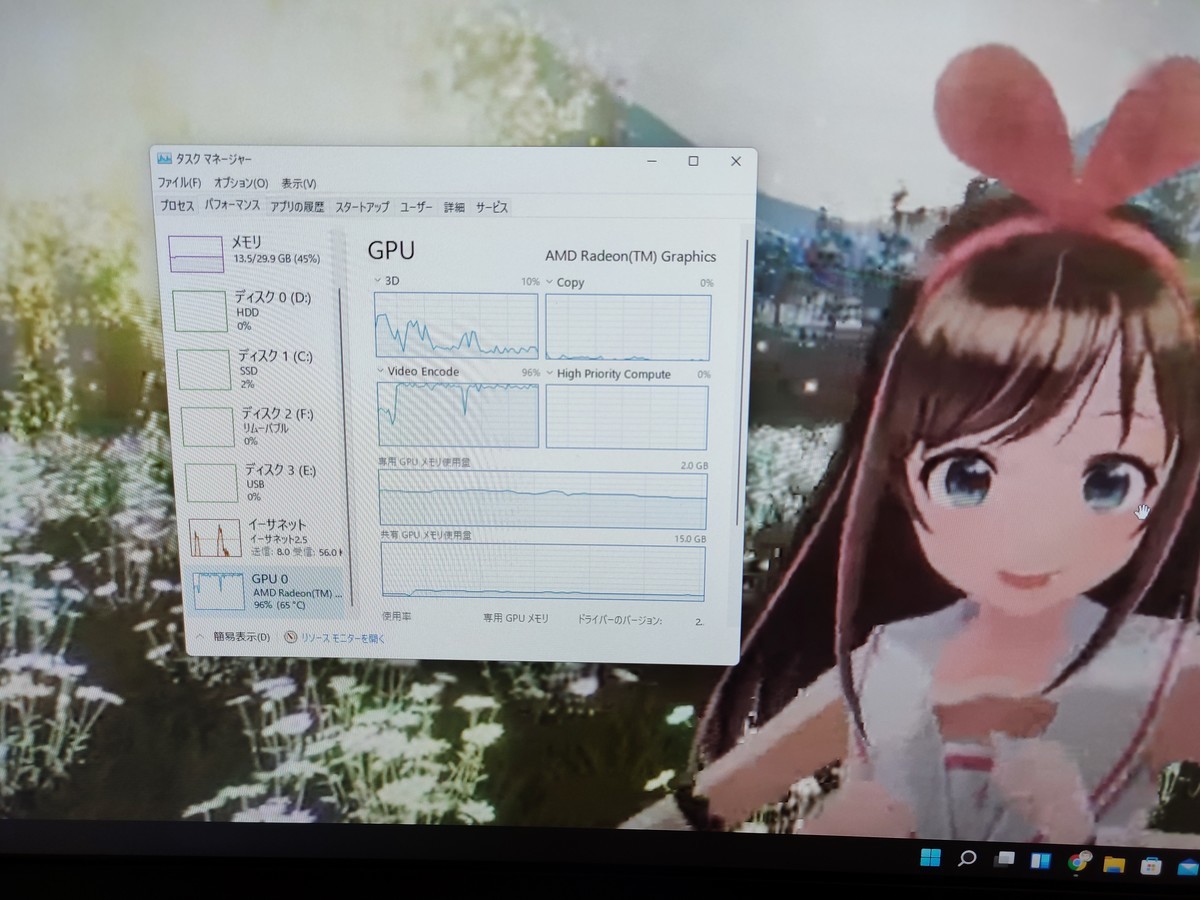
Task: Click the Video Encode usage graph
Action: pos(458,414)
